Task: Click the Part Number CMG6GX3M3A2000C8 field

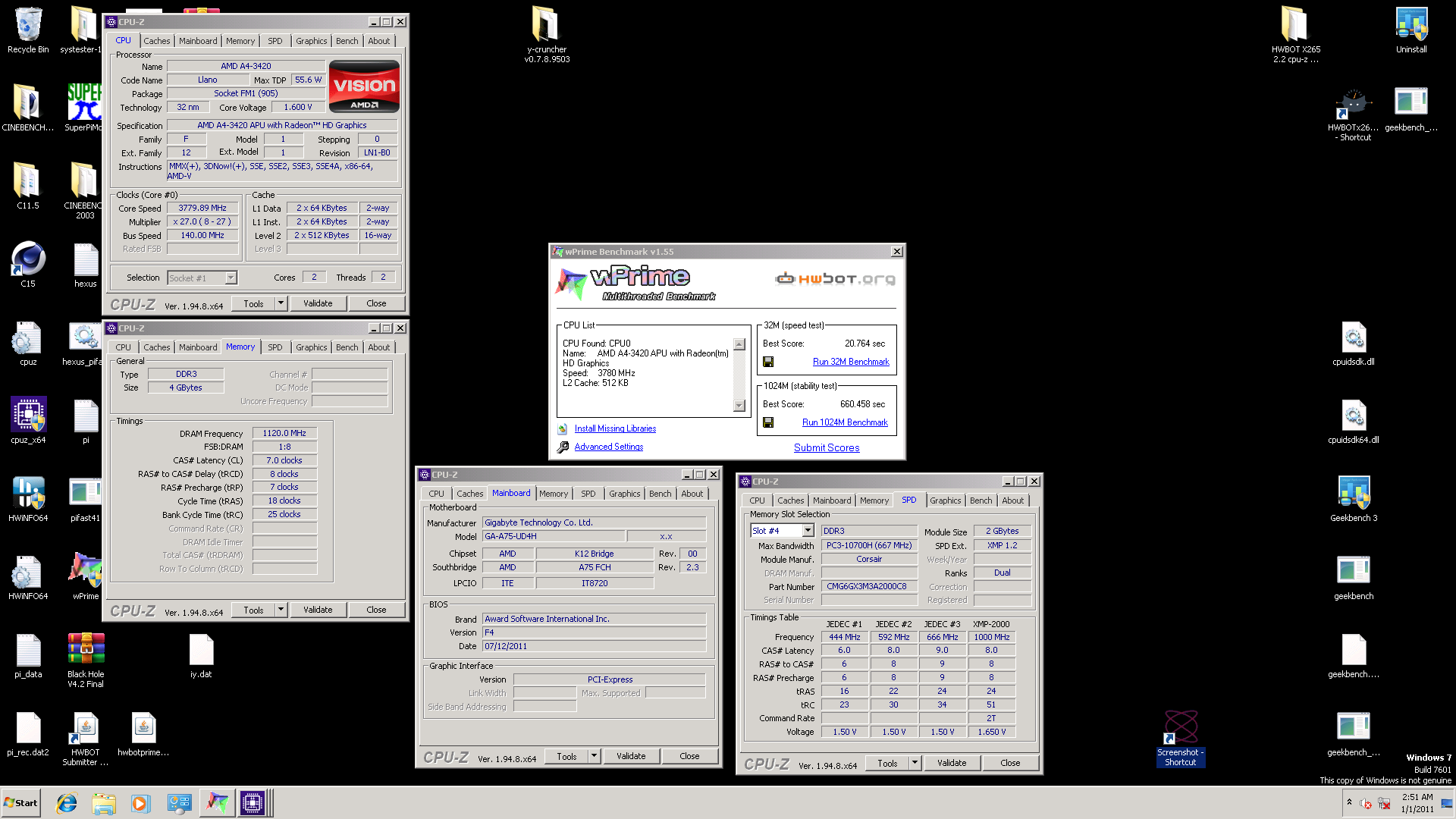Action: tap(869, 586)
